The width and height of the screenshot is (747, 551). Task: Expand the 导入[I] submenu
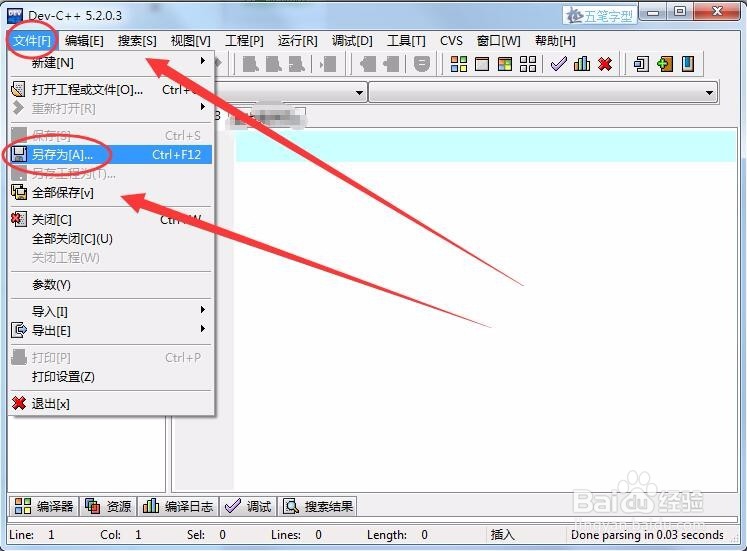point(111,311)
